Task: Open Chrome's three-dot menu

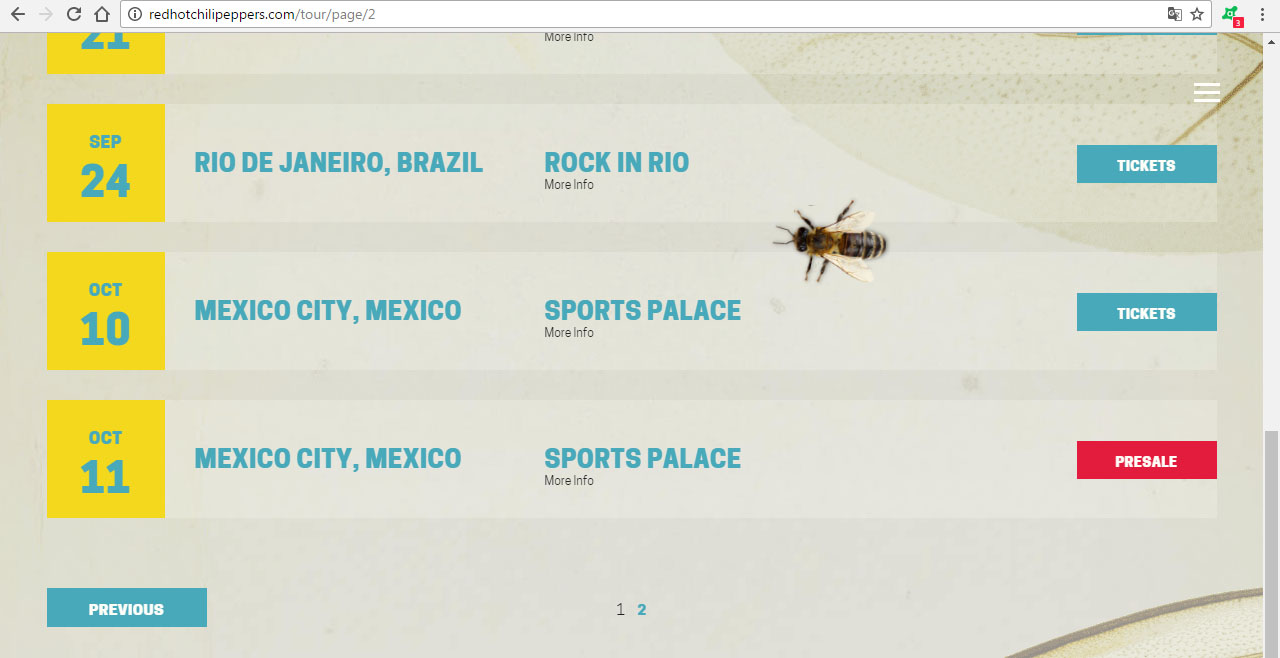Action: [1263, 14]
